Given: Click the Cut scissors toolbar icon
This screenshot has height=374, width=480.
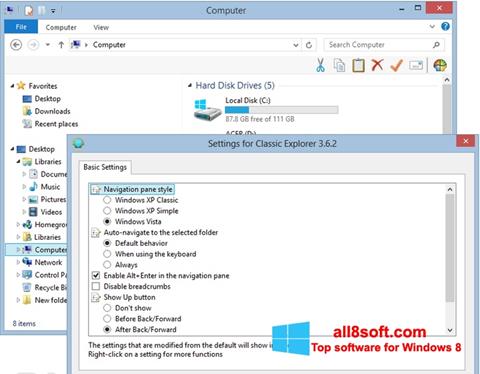Looking at the screenshot, I should point(320,65).
